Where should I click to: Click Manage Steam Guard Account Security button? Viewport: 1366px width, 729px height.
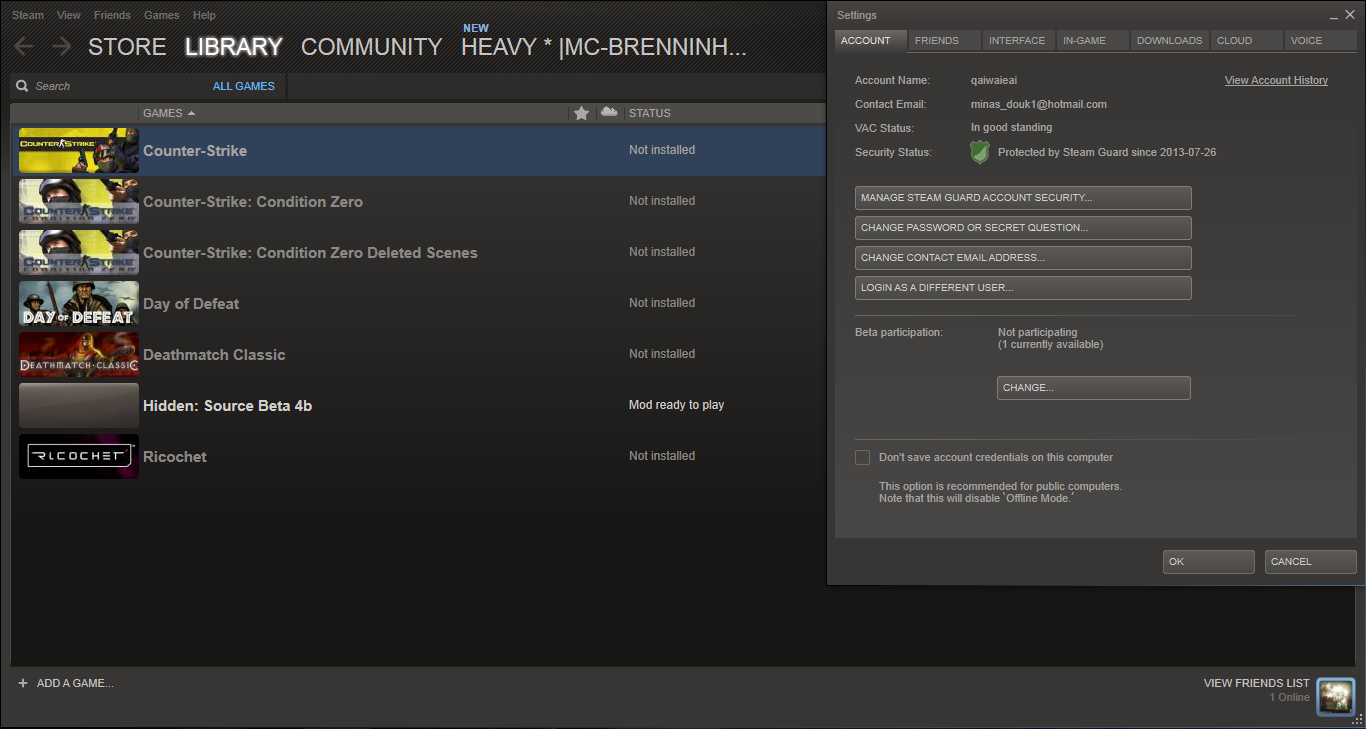[x=1023, y=198]
